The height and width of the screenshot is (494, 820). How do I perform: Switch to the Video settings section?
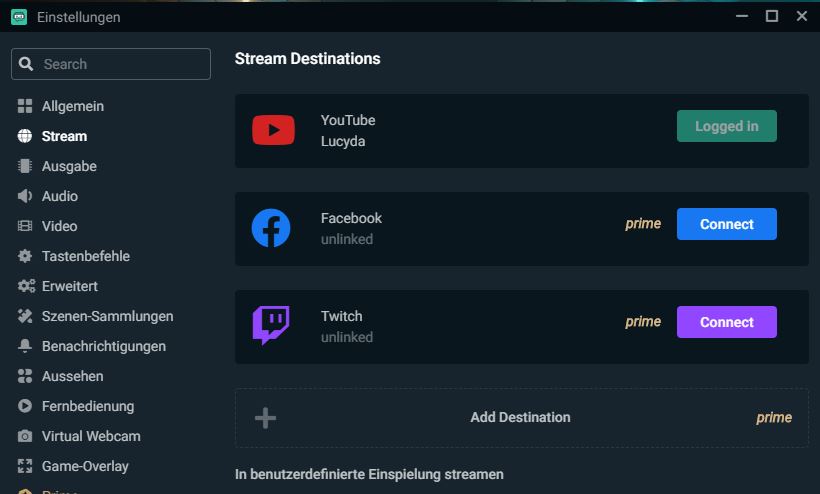59,226
